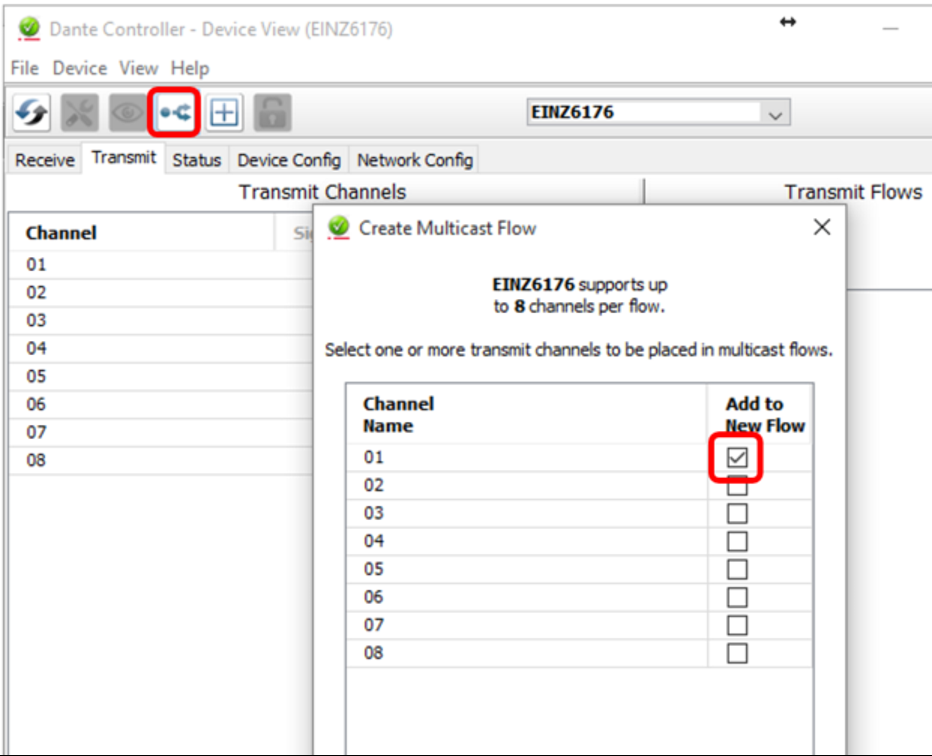
Task: Click the Create Multicast Flow dialog logo
Action: point(339,228)
